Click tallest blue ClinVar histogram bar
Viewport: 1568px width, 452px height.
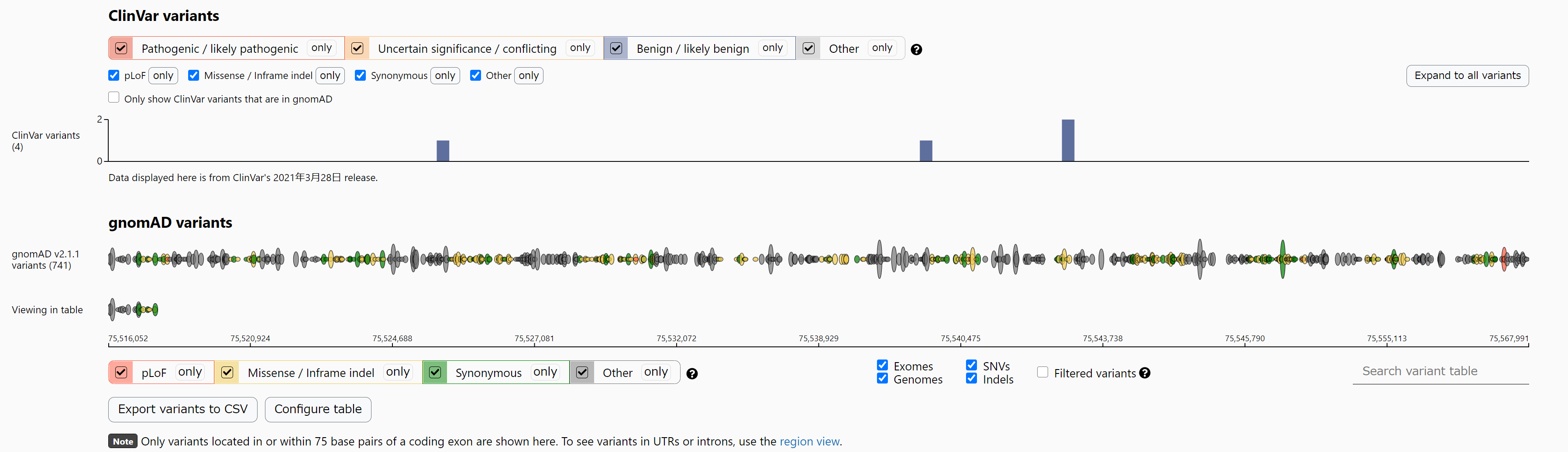click(x=1068, y=140)
